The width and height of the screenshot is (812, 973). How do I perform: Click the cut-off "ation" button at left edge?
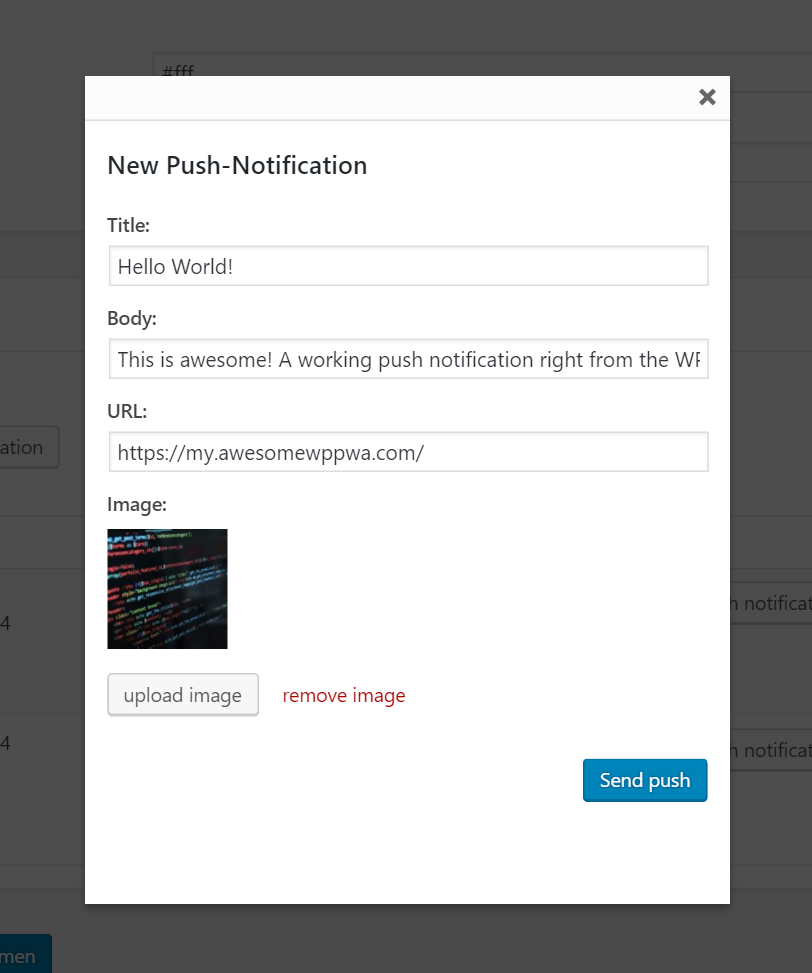(x=28, y=447)
